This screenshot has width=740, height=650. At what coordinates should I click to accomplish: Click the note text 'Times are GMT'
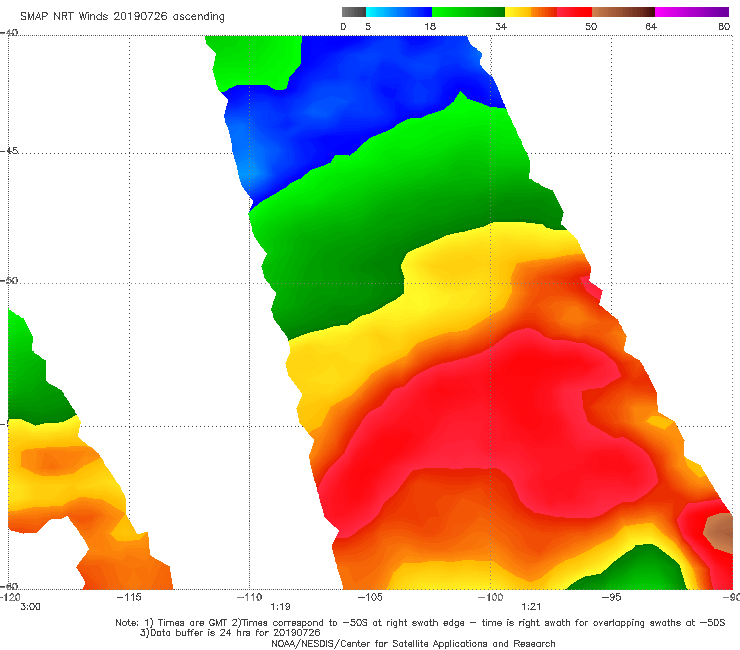coord(192,623)
